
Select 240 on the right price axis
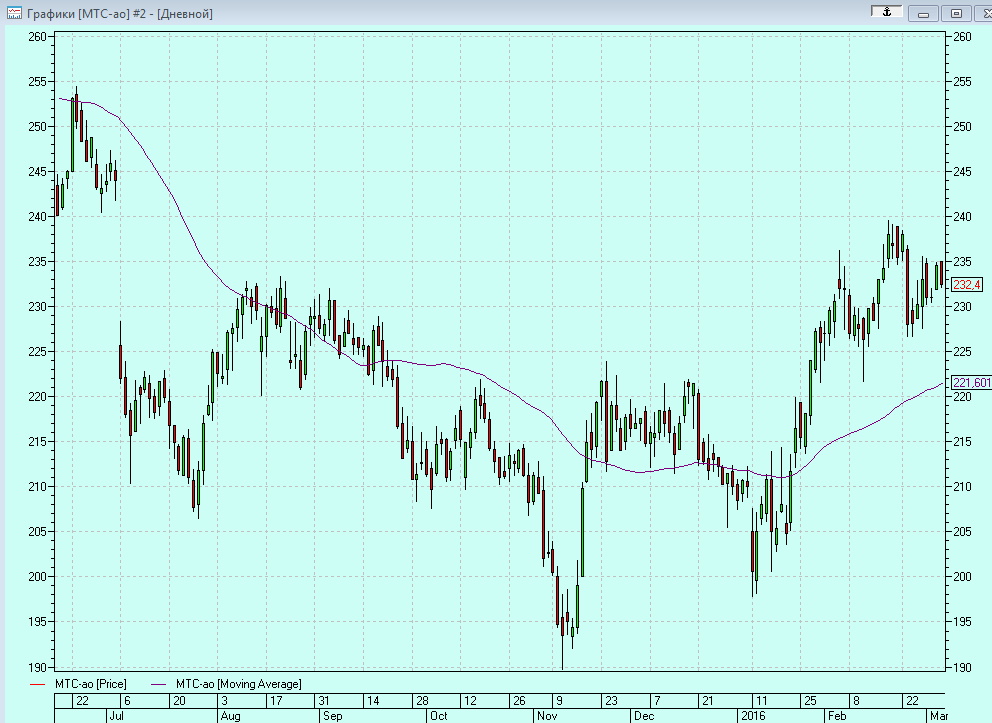pyautogui.click(x=962, y=216)
